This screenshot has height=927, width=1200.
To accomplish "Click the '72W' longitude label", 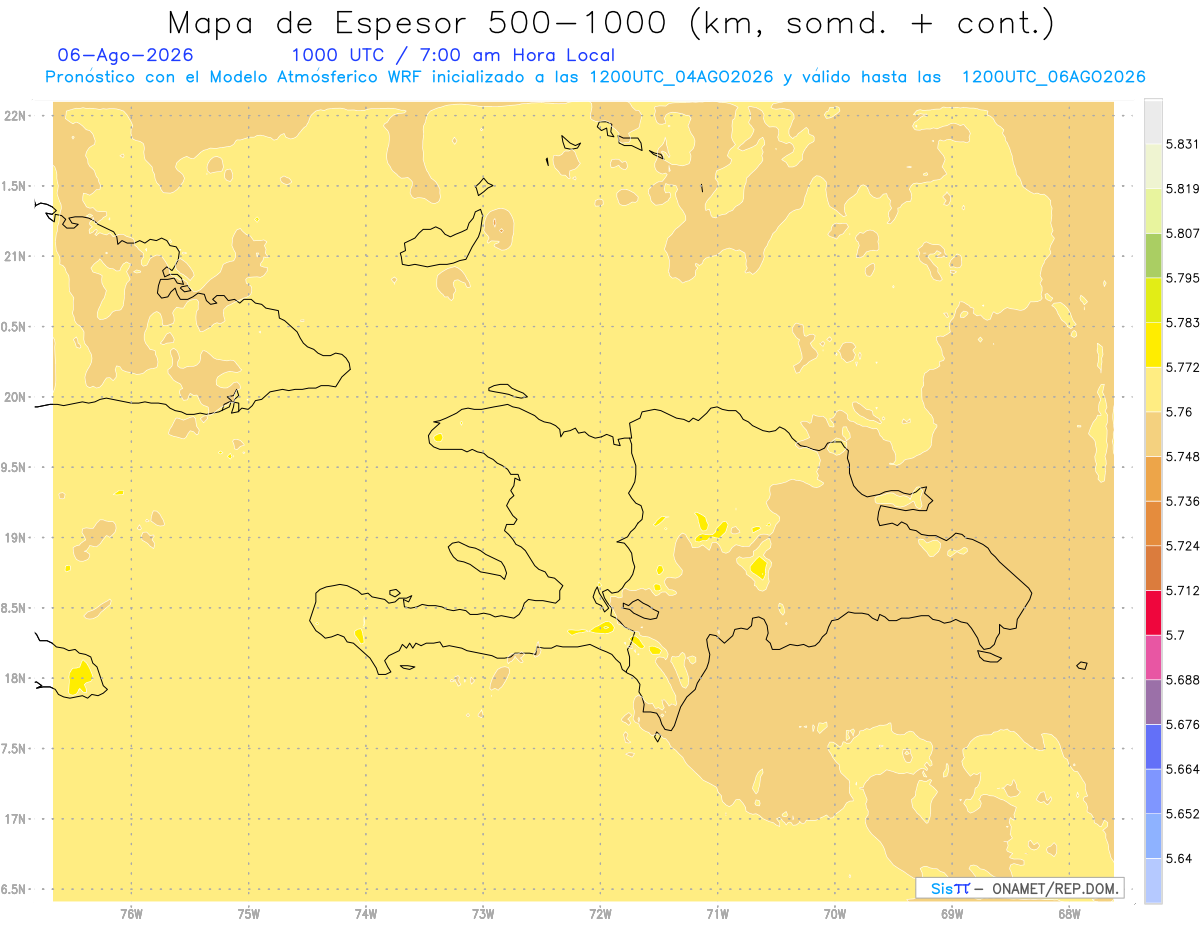I will pos(600,913).
